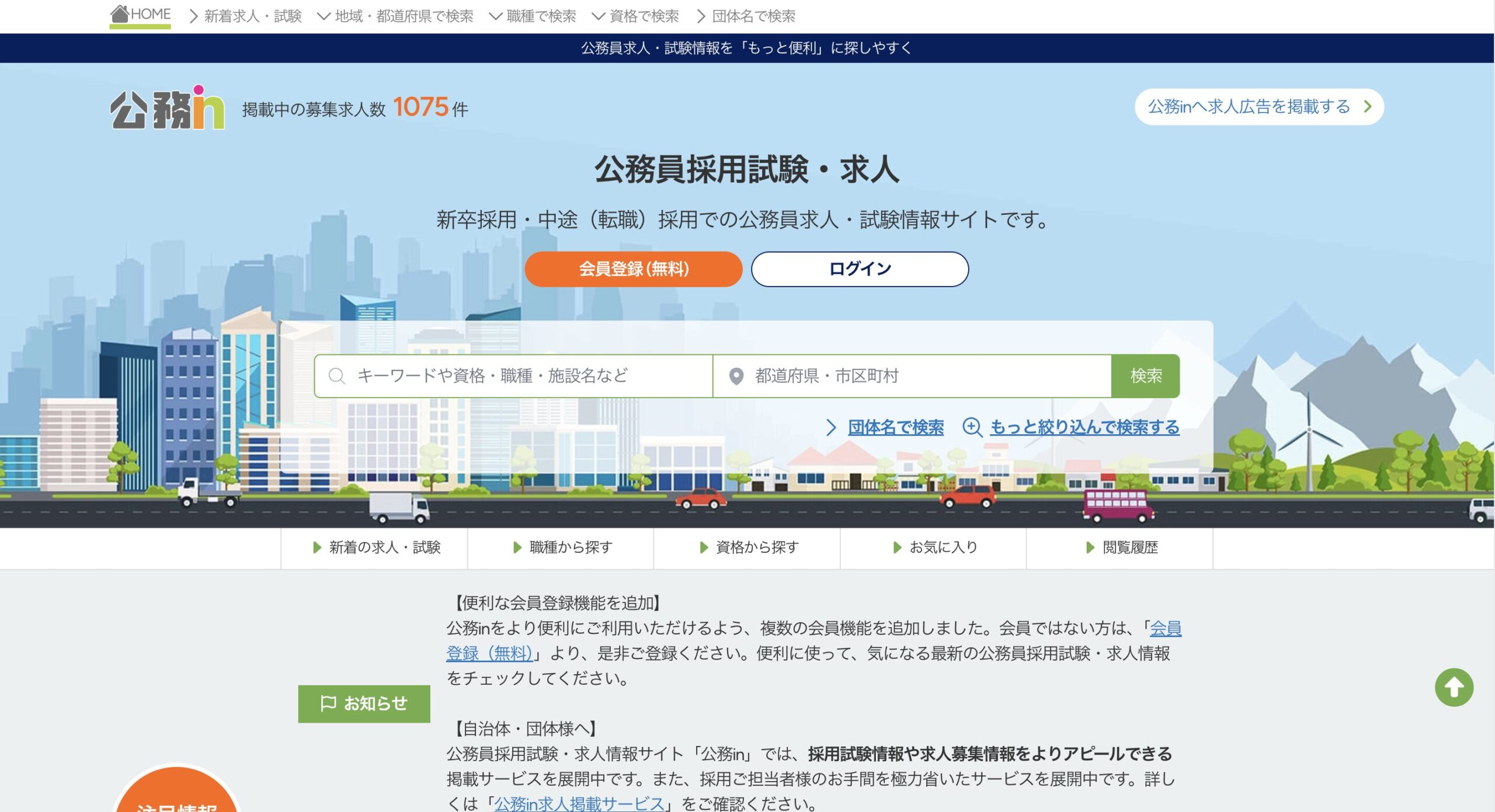Click the zoom-plus icon beside もっと絞り込んで検索する
Viewport: 1495px width, 812px height.
tap(972, 427)
